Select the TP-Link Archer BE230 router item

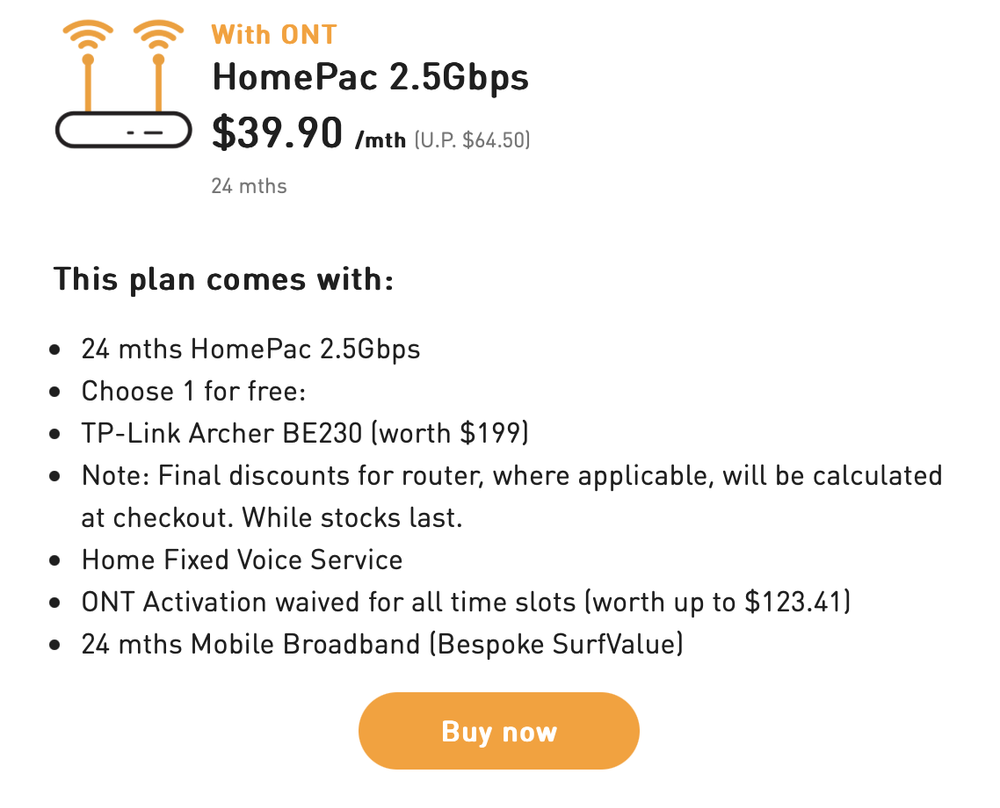(305, 433)
